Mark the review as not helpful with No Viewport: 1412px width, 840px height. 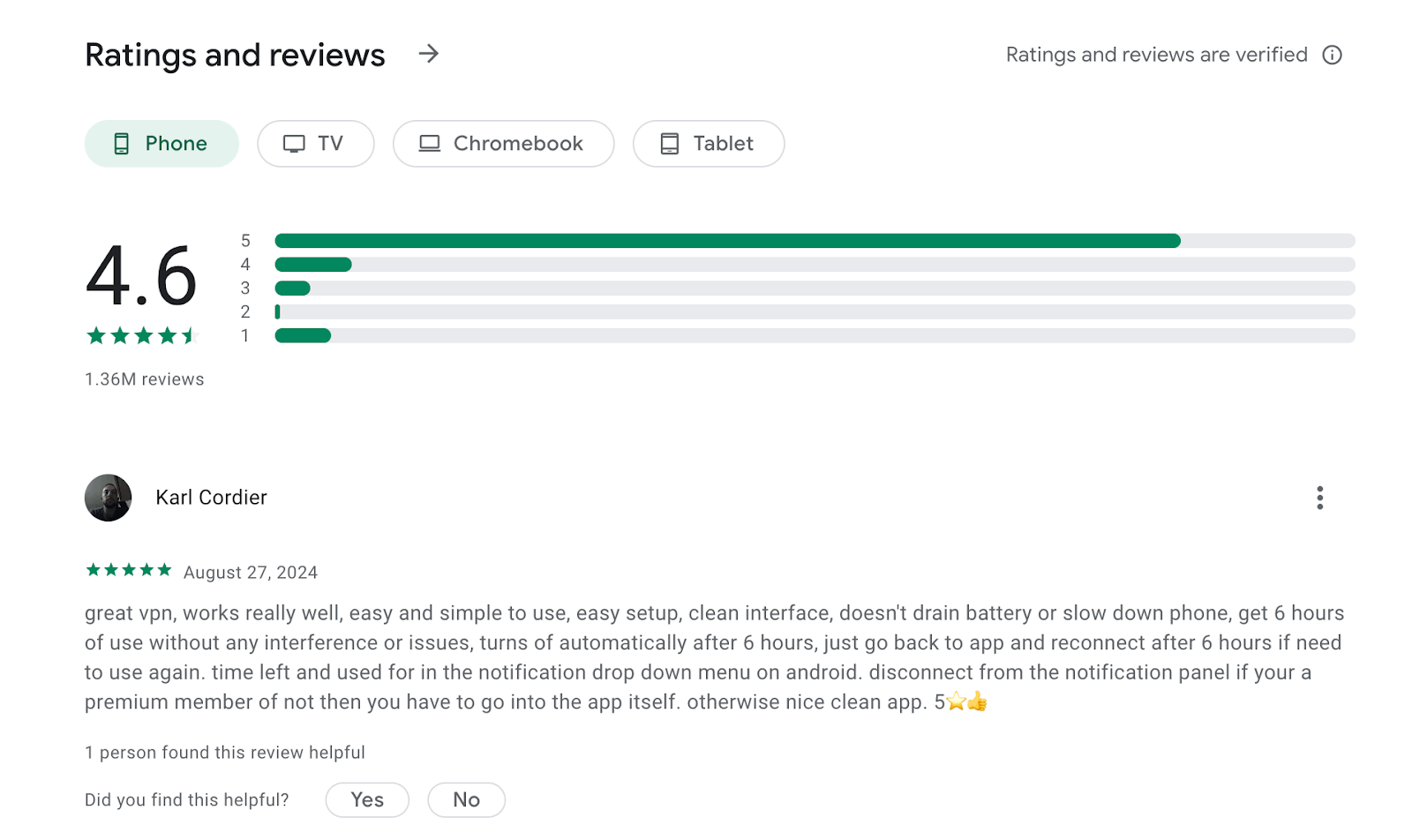[467, 800]
